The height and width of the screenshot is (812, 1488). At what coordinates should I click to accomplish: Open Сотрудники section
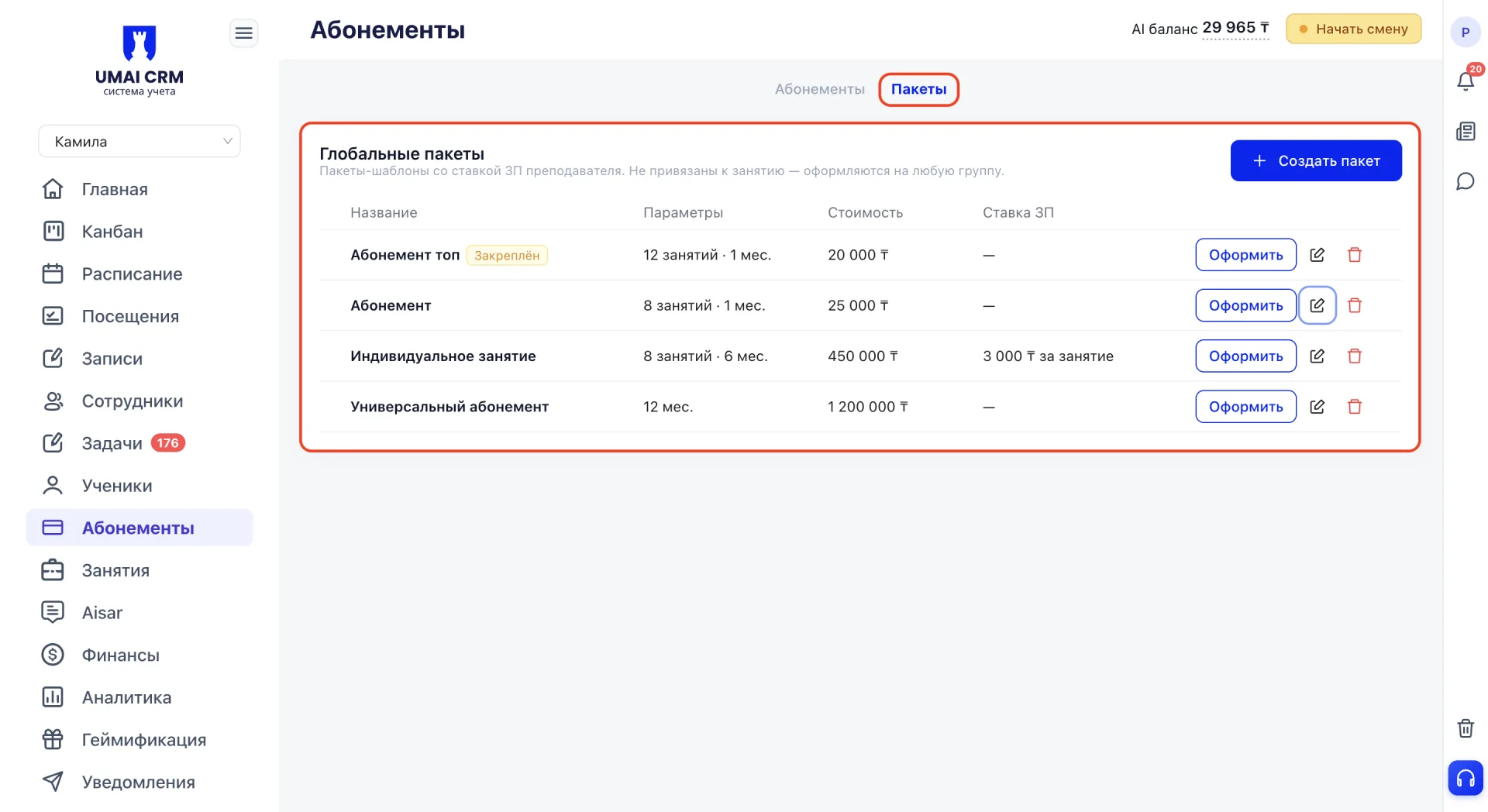tap(133, 401)
